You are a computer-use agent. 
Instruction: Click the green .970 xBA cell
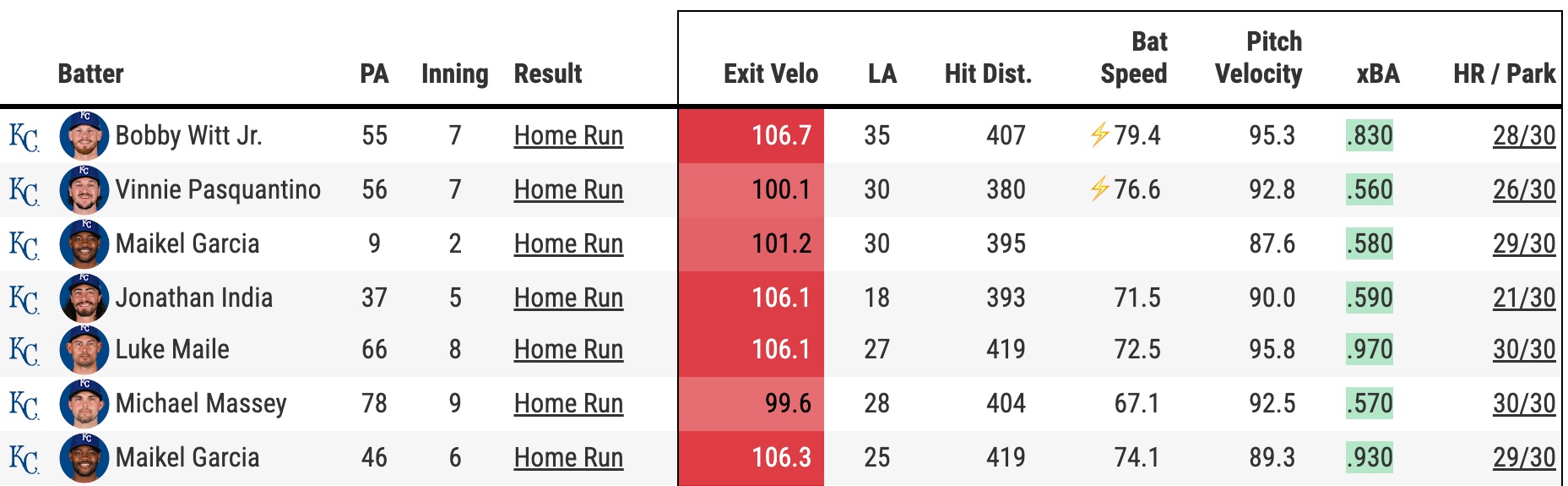[x=1369, y=349]
